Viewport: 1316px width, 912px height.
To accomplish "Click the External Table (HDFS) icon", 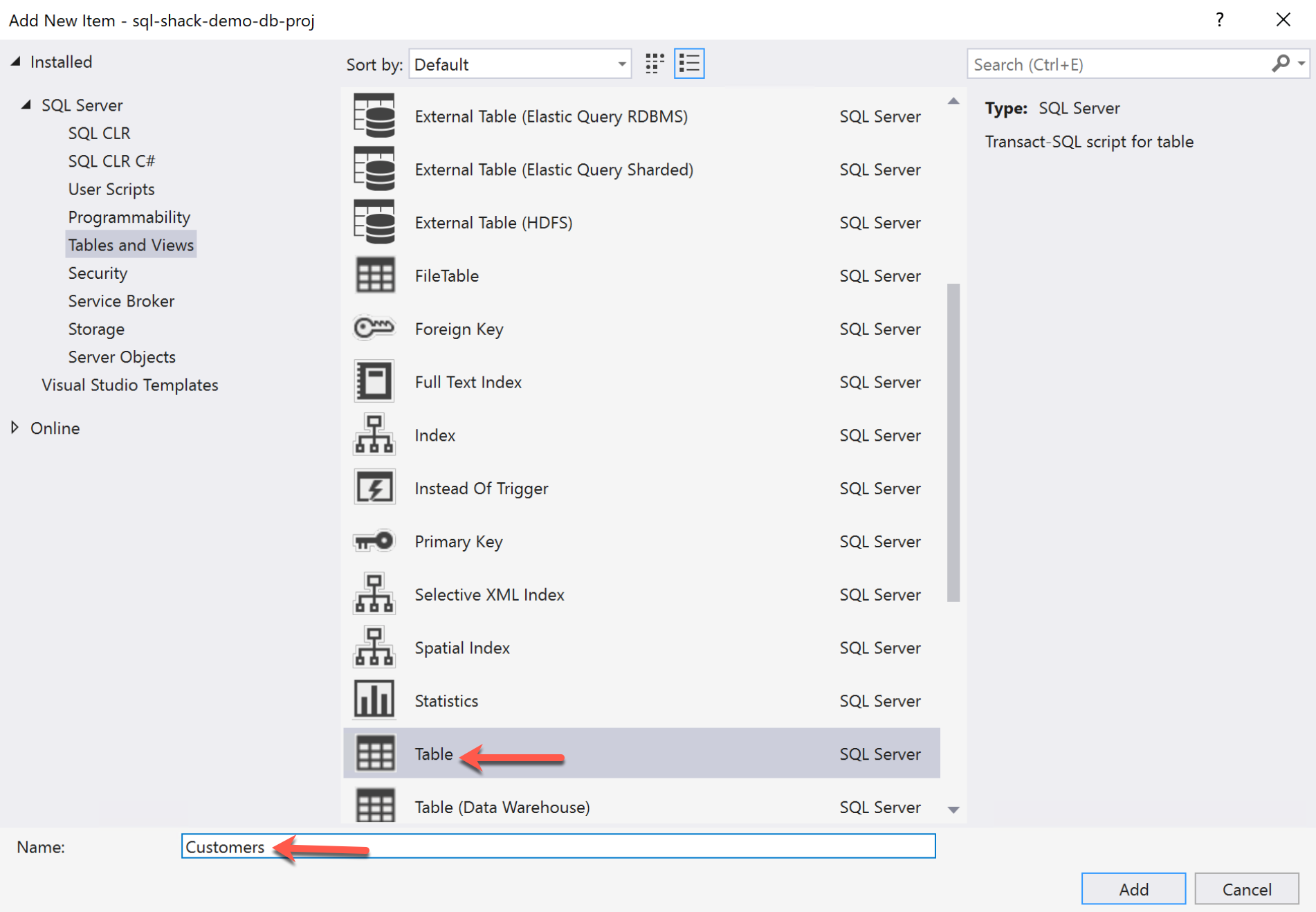I will 374,222.
